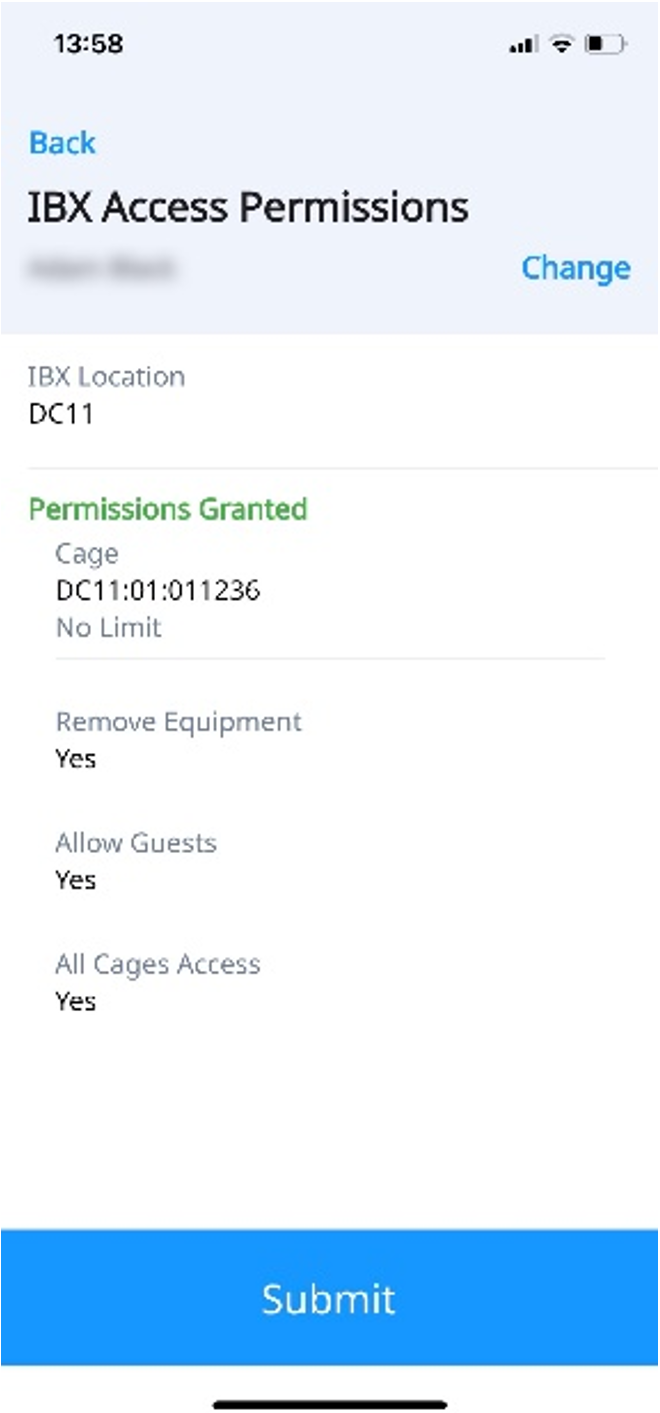This screenshot has height=1413, width=660.
Task: Tap the 13:58 clock display
Action: (87, 45)
